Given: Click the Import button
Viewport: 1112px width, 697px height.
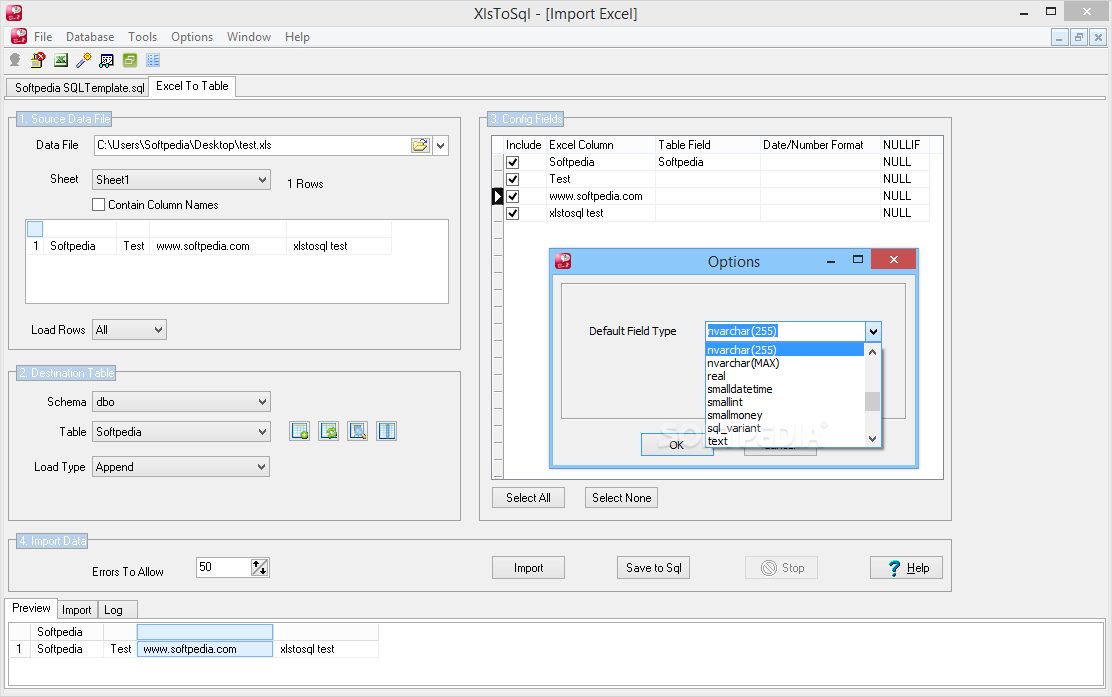Looking at the screenshot, I should click(528, 568).
